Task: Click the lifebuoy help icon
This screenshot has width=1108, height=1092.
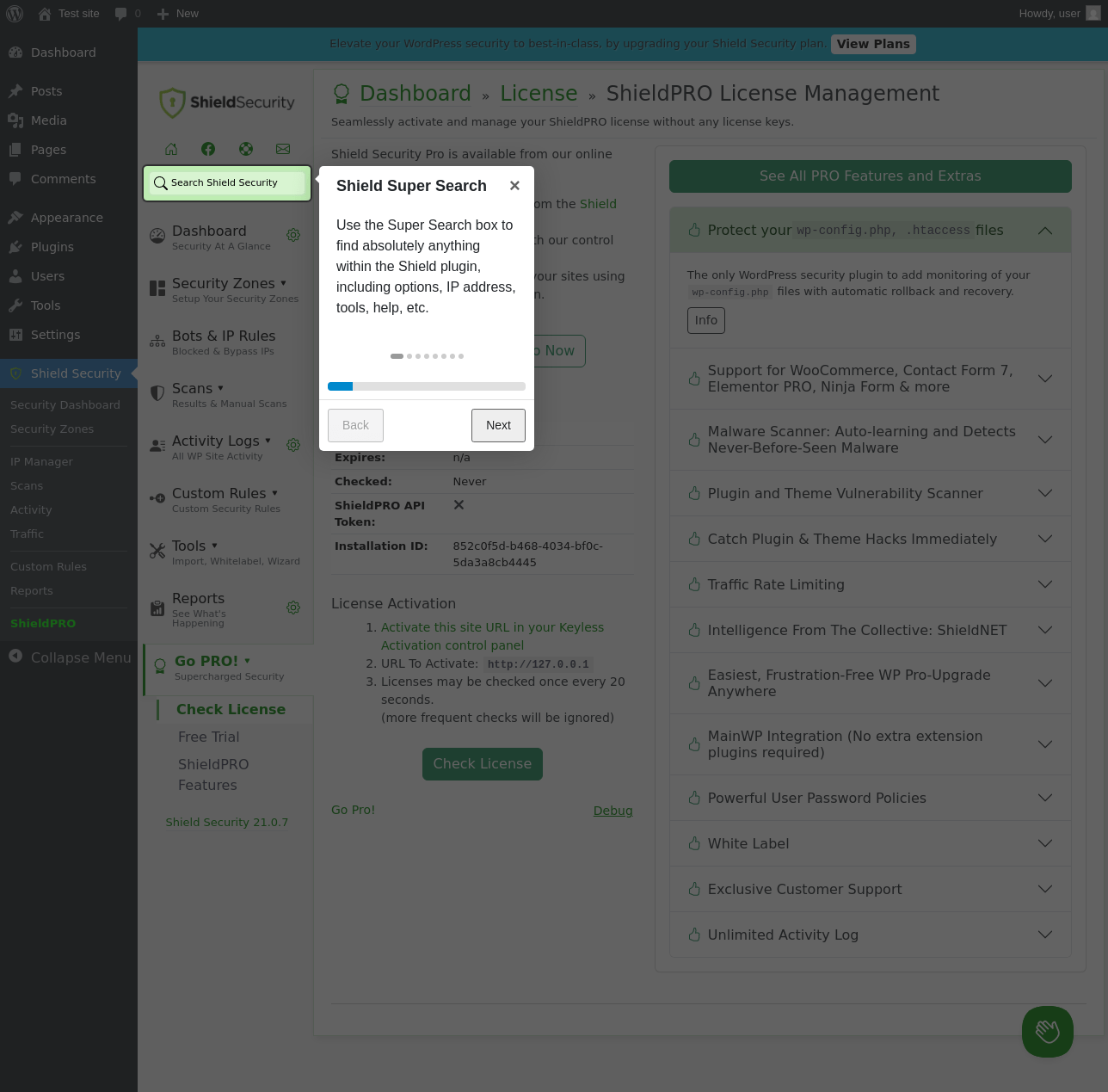Action: pos(246,149)
